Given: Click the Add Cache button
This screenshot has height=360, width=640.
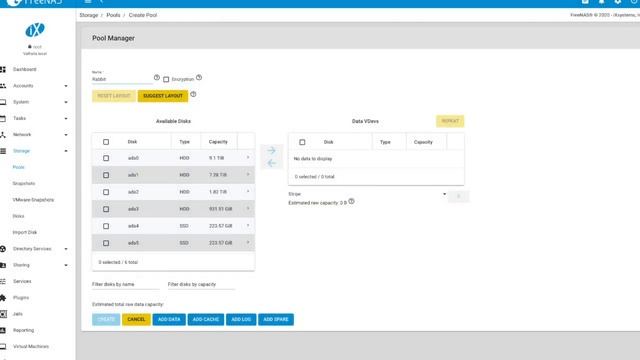Looking at the screenshot, I should coord(206,320).
